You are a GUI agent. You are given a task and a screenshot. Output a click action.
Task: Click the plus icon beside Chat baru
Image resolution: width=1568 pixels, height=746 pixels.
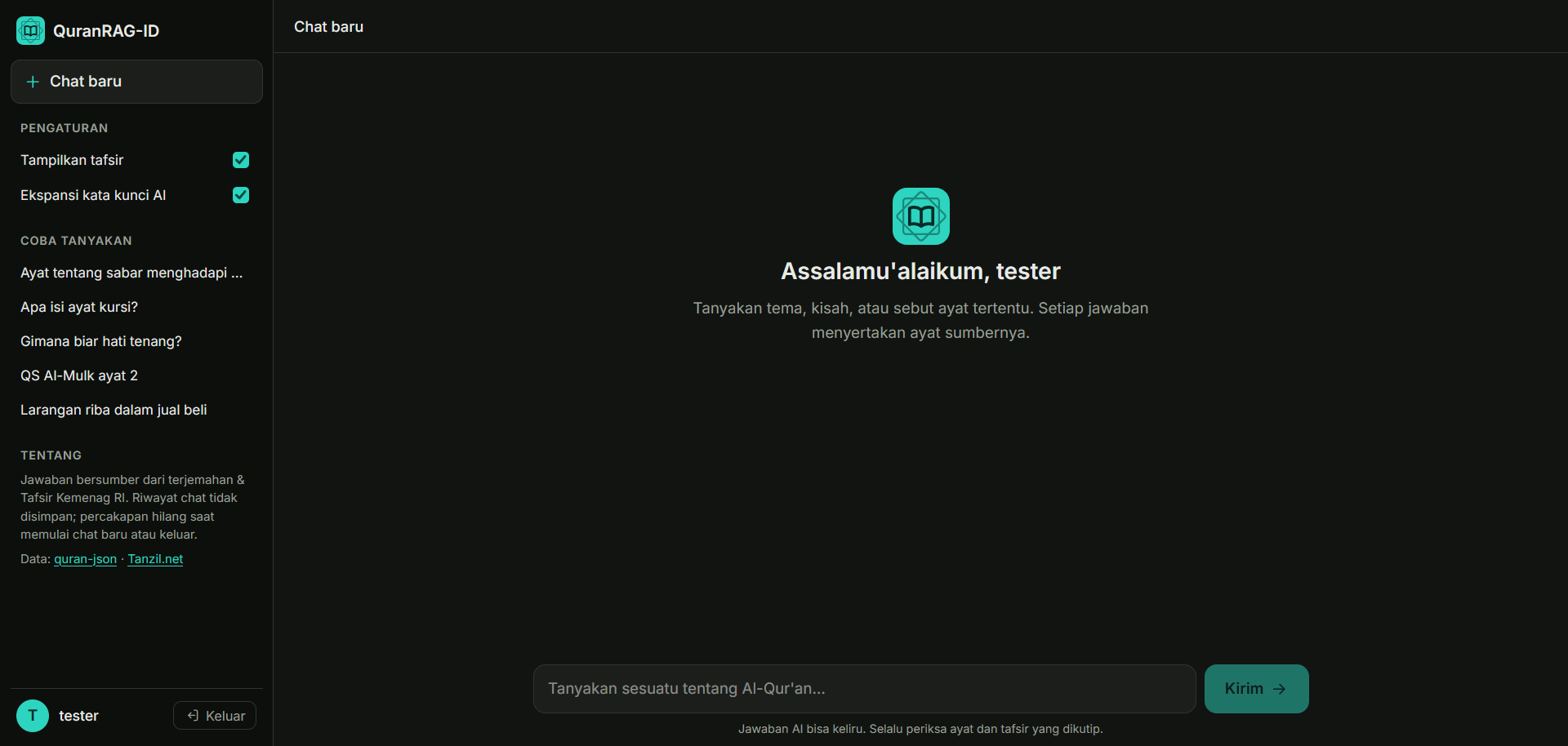[x=33, y=82]
